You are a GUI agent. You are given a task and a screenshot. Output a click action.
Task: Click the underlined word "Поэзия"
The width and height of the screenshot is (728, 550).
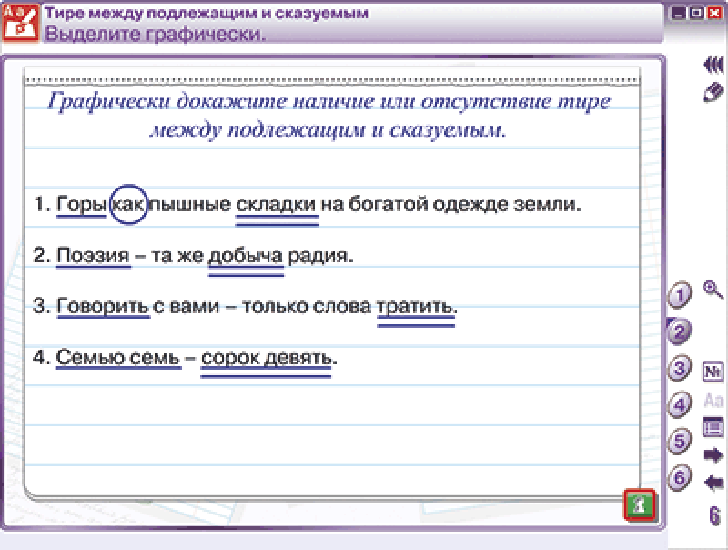pos(93,256)
